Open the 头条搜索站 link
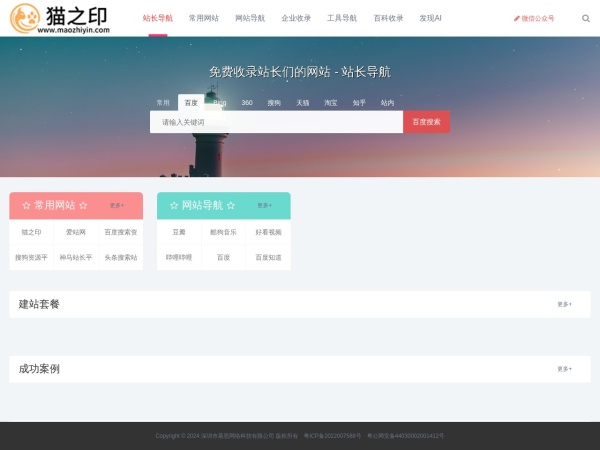 coord(121,258)
